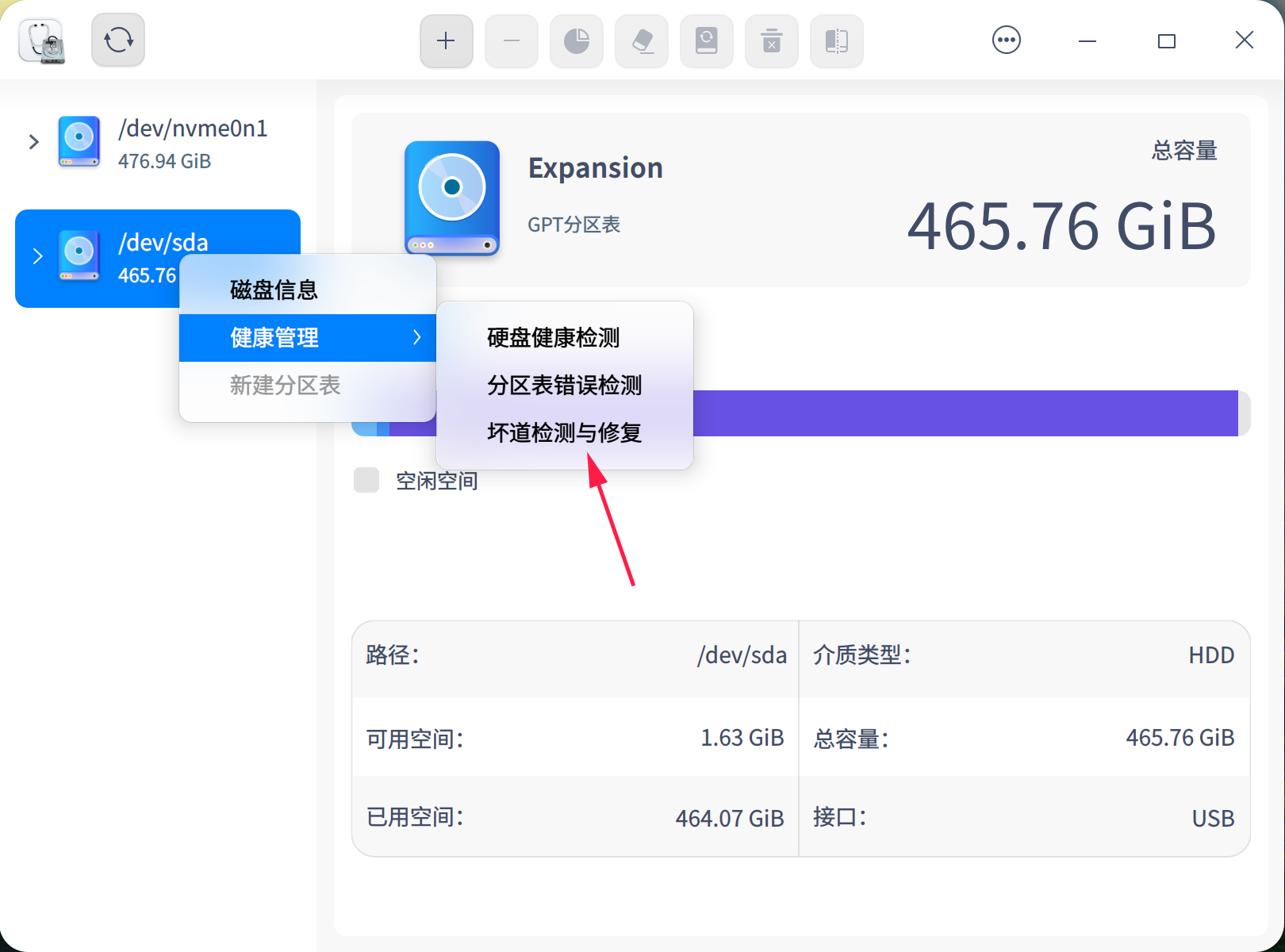
Task: Click the /dev/sda disk icon in sidebar
Action: 79,255
